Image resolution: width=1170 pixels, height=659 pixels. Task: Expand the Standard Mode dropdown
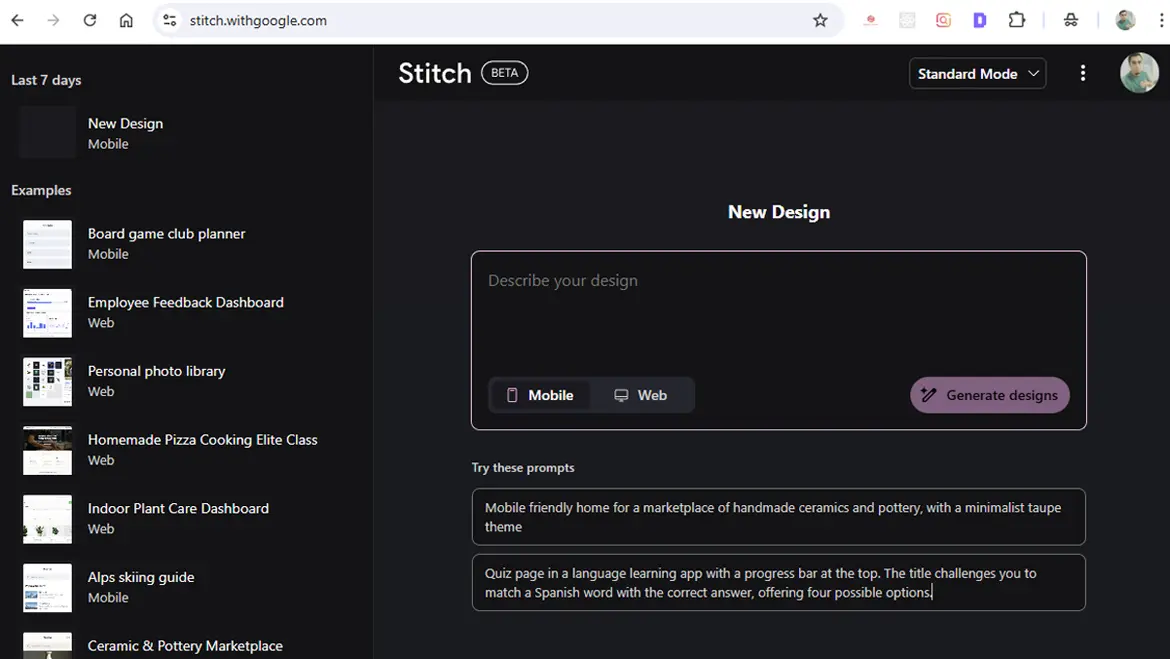(977, 73)
